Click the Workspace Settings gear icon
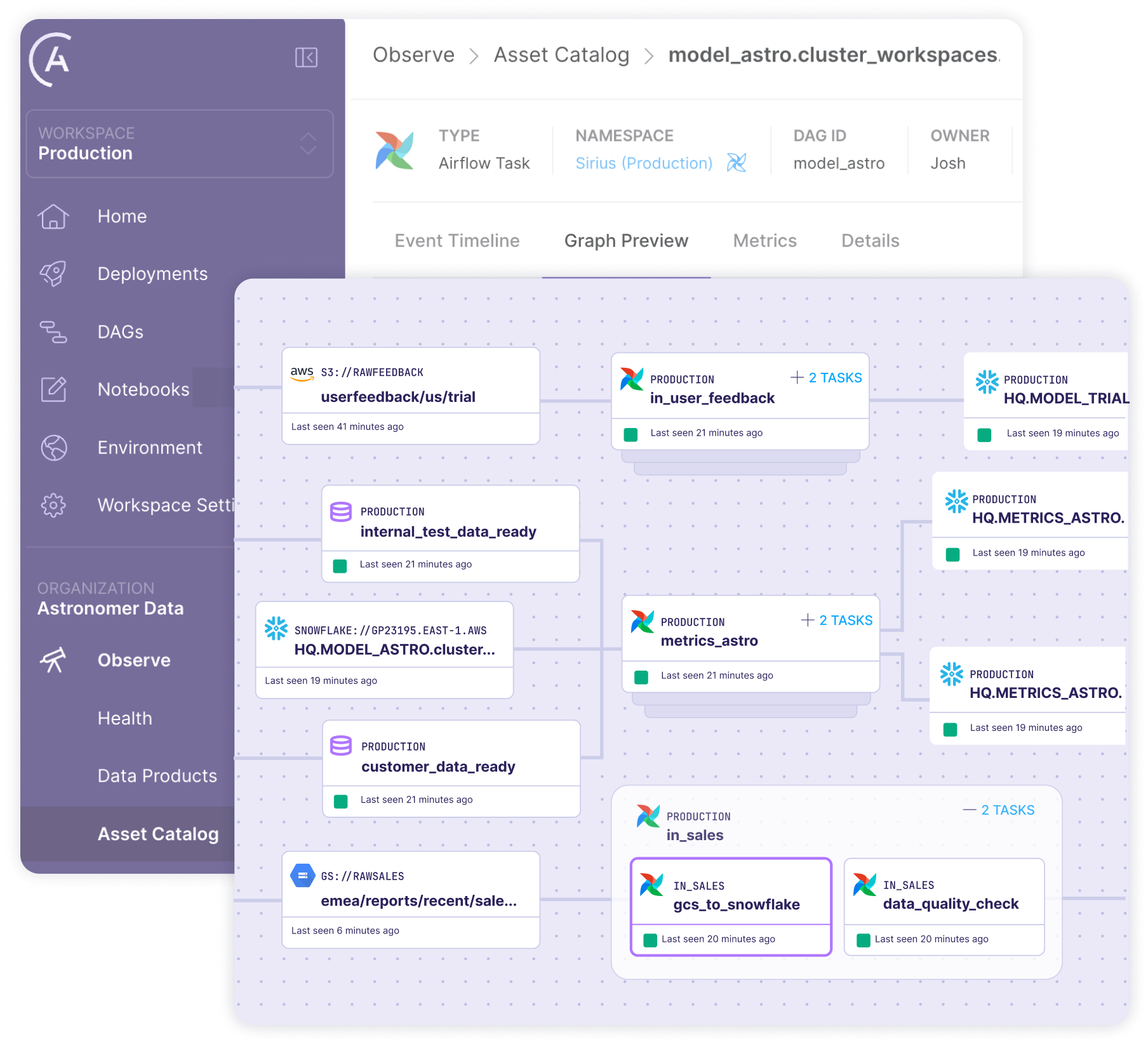 [53, 505]
